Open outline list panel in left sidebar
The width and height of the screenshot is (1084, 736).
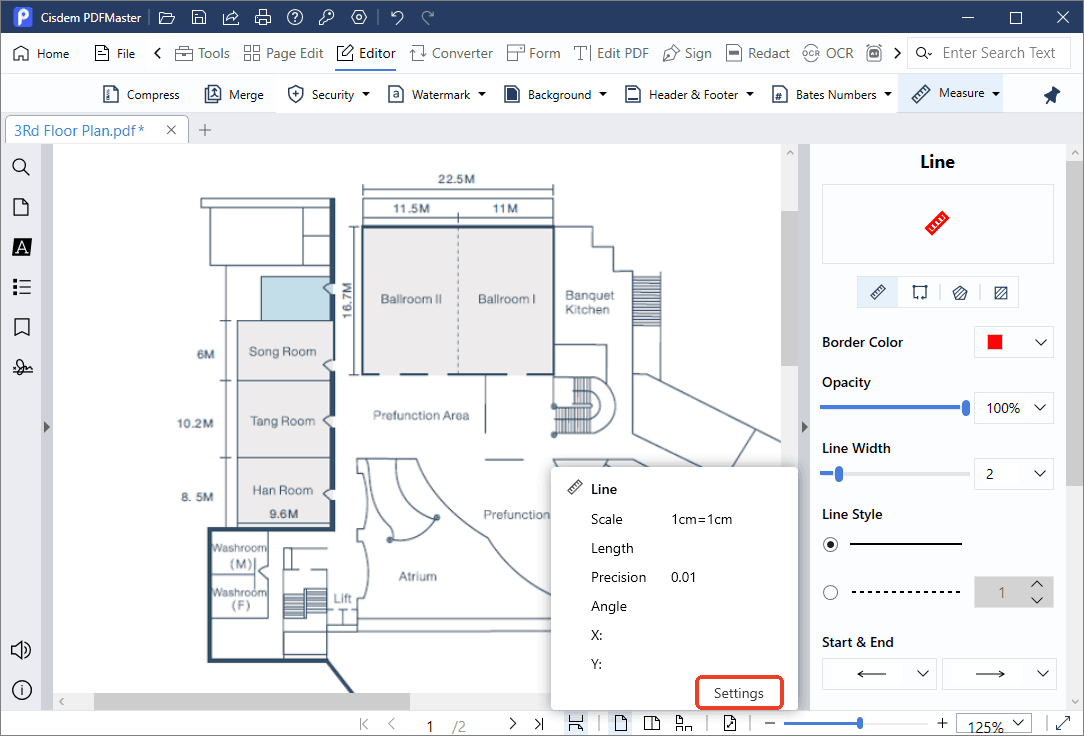pyautogui.click(x=21, y=287)
